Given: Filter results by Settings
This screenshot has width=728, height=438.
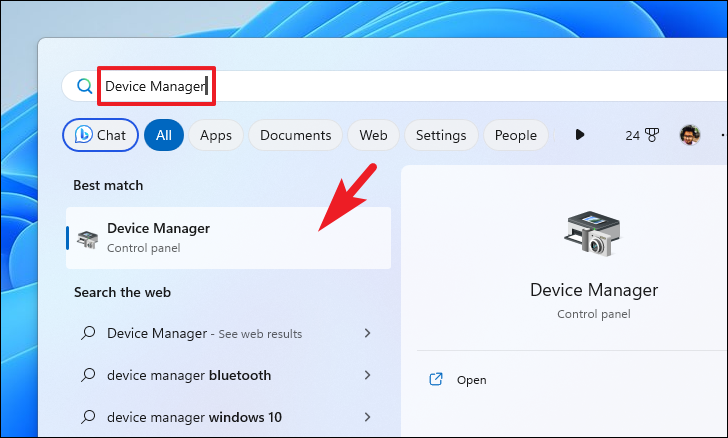Looking at the screenshot, I should (441, 135).
